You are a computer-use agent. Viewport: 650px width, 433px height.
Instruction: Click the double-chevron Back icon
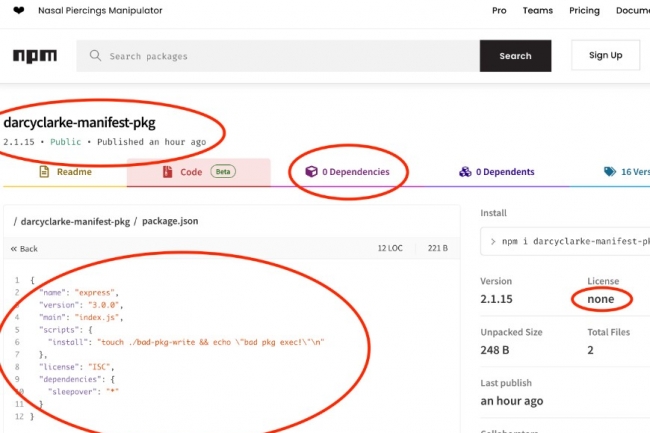pos(14,248)
